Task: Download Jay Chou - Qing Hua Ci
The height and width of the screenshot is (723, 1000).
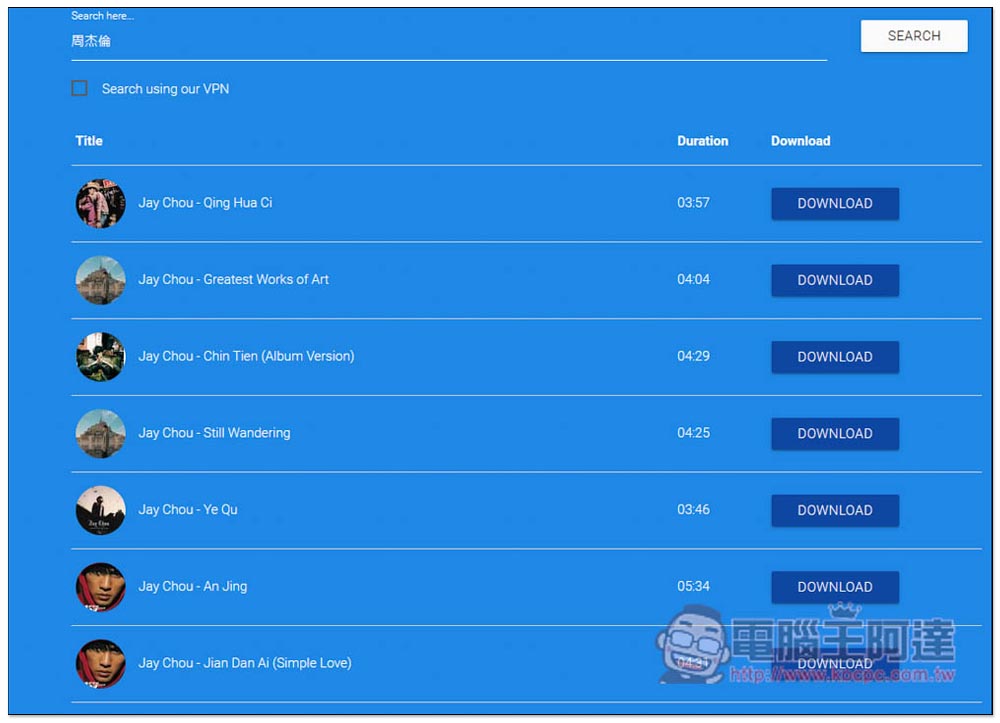Action: pos(834,203)
